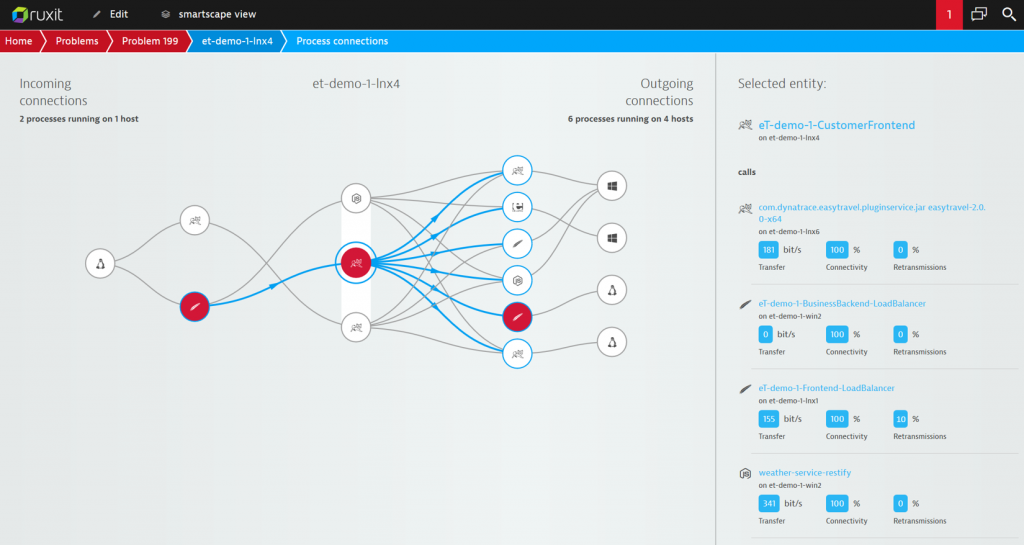Select the incoming Linux host node
1024x545 pixels.
pyautogui.click(x=100, y=264)
